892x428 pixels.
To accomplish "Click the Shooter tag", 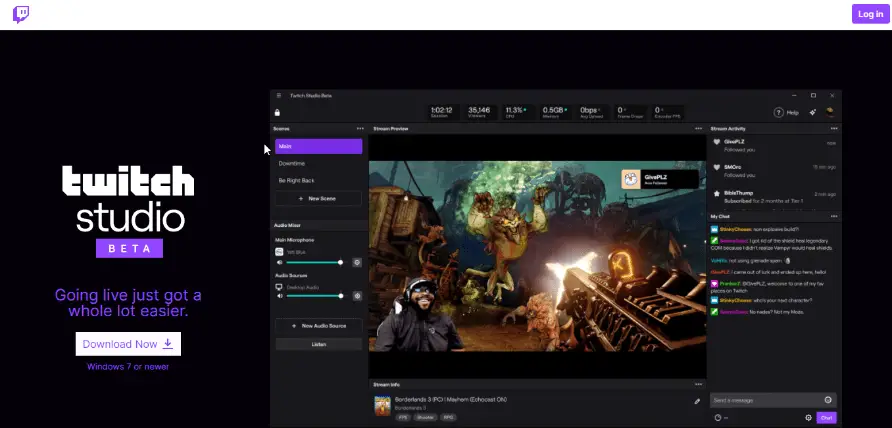I will (x=426, y=417).
